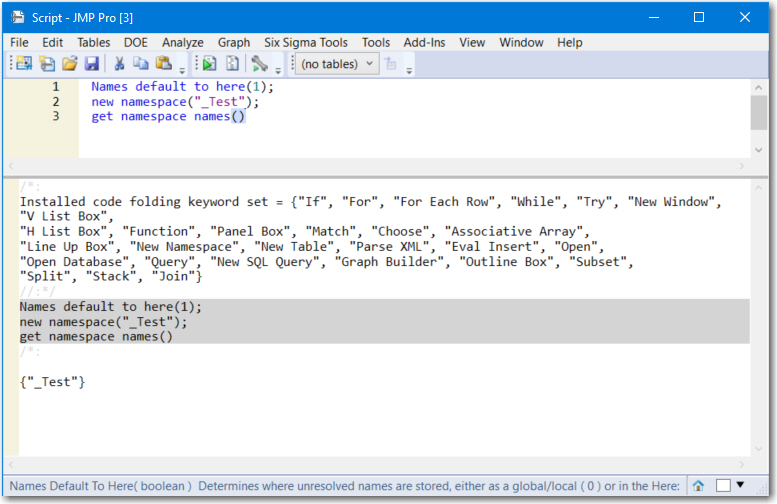Image resolution: width=777 pixels, height=504 pixels.
Task: Click log line starting with "Split", "Stack"
Action: 111,277
